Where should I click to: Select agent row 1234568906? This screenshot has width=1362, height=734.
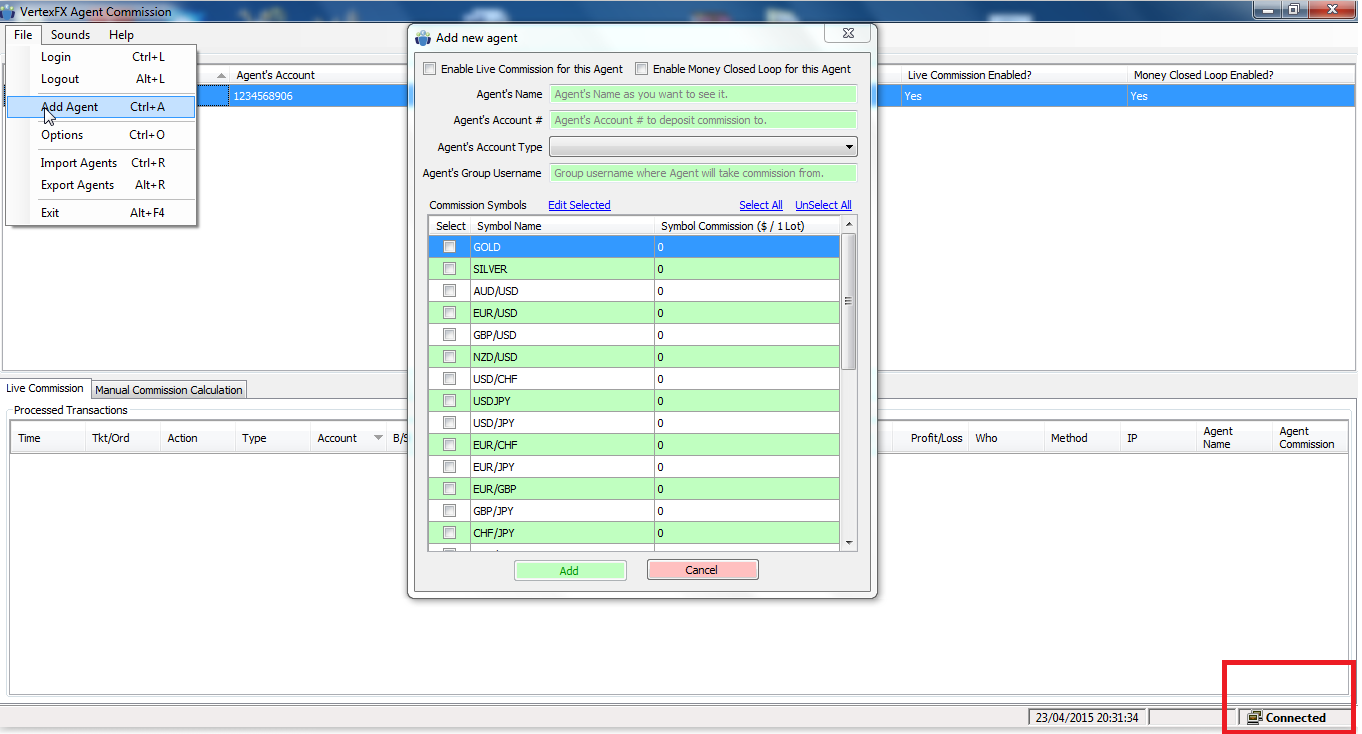[679, 96]
